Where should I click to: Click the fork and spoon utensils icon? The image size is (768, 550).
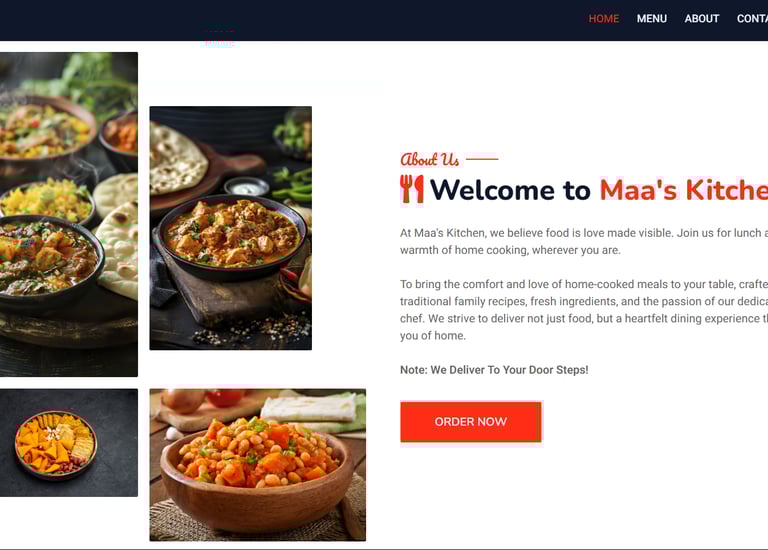pyautogui.click(x=411, y=189)
